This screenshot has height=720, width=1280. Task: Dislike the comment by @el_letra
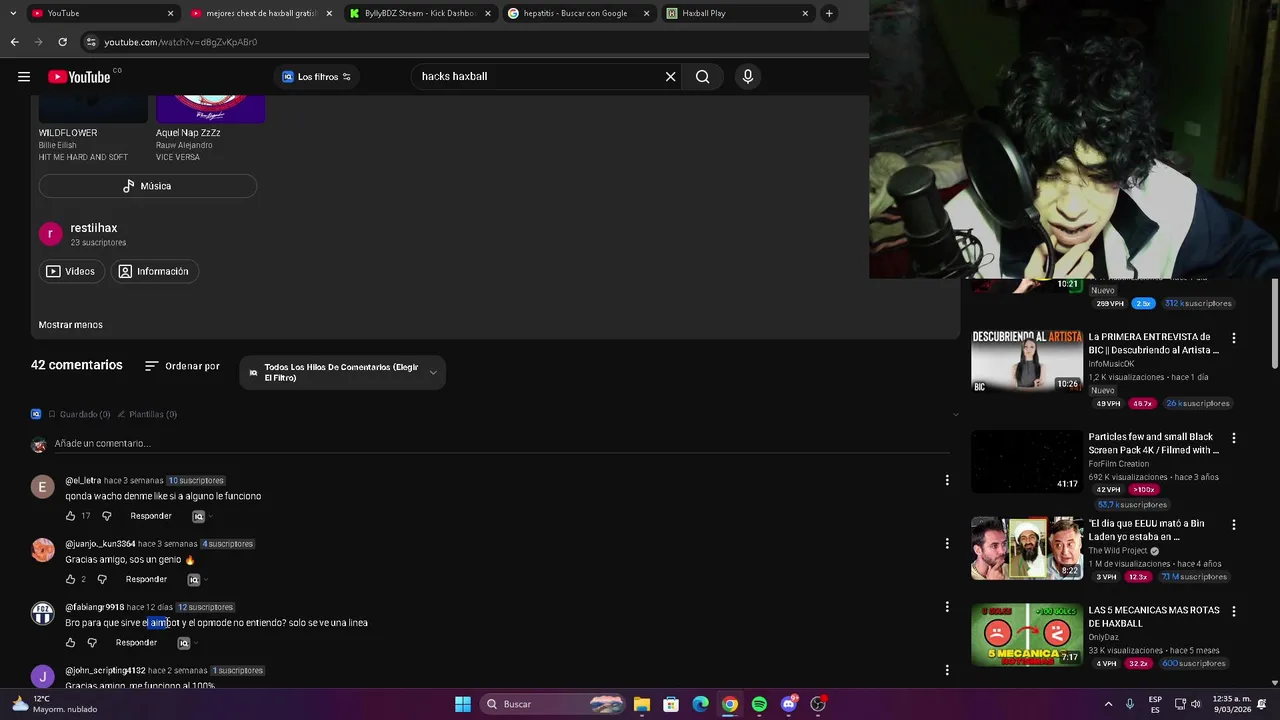(x=107, y=516)
